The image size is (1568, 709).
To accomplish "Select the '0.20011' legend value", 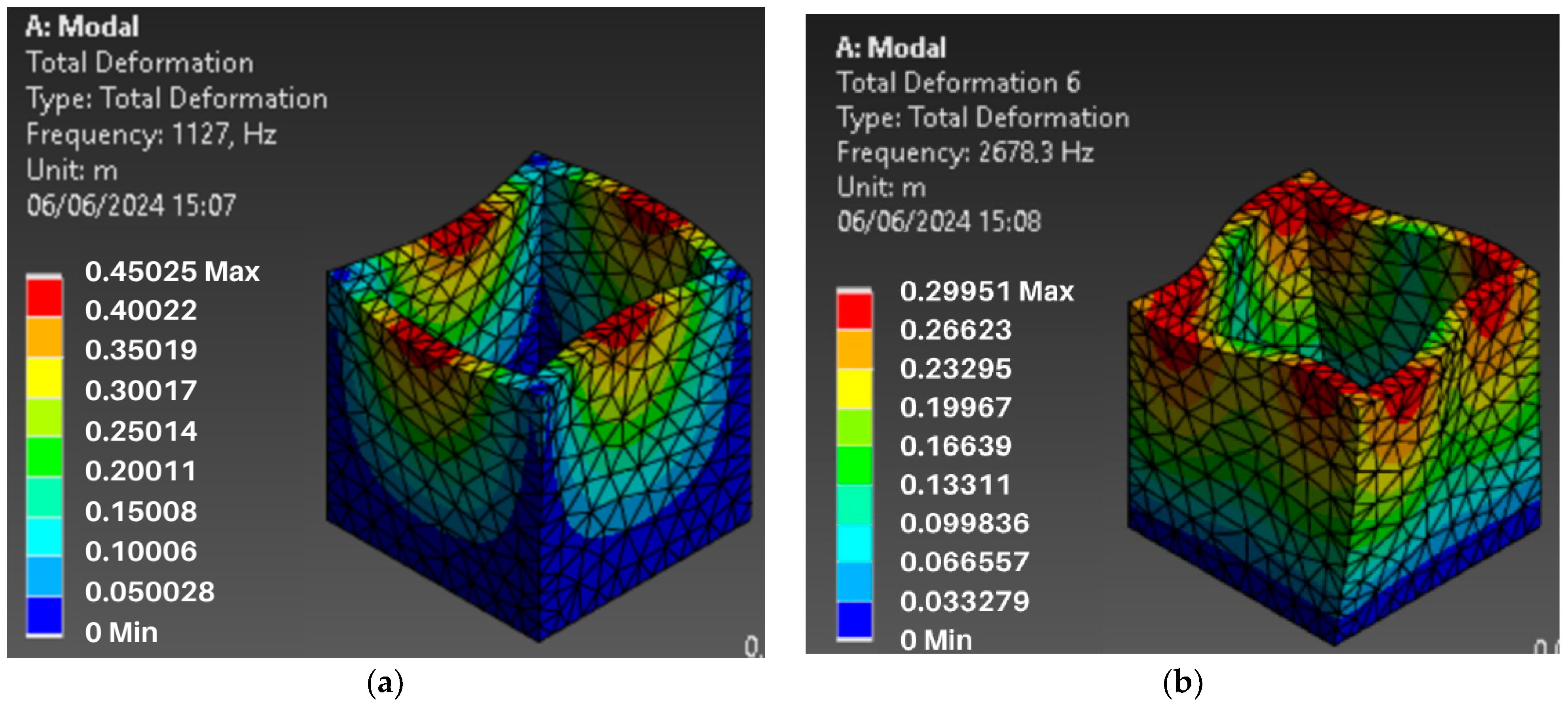I will tap(141, 471).
